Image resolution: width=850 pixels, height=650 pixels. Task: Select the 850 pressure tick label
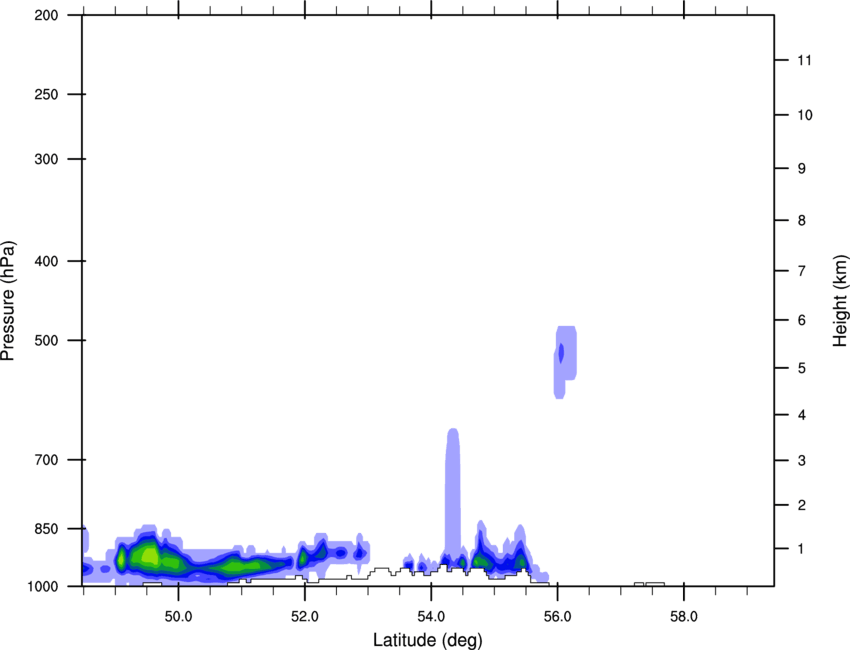click(46, 529)
